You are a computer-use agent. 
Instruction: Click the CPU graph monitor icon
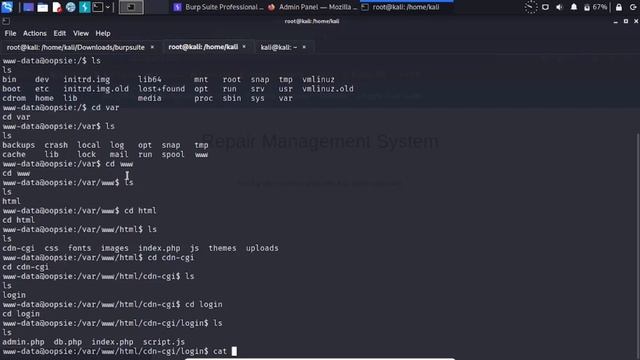click(531, 7)
